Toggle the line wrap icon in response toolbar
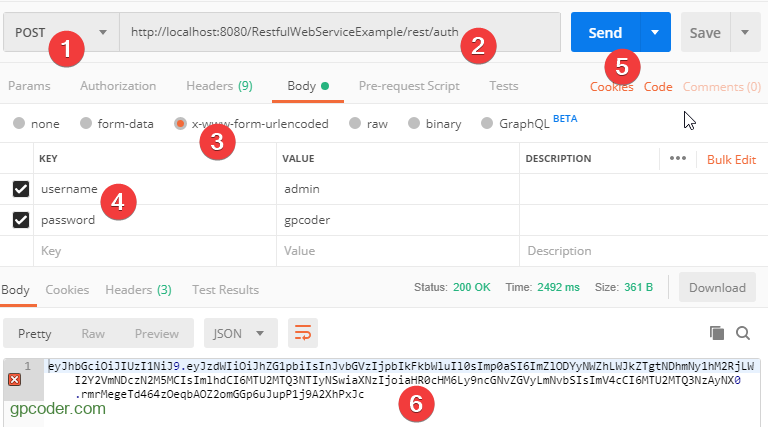This screenshot has height=427, width=768. coord(302,333)
